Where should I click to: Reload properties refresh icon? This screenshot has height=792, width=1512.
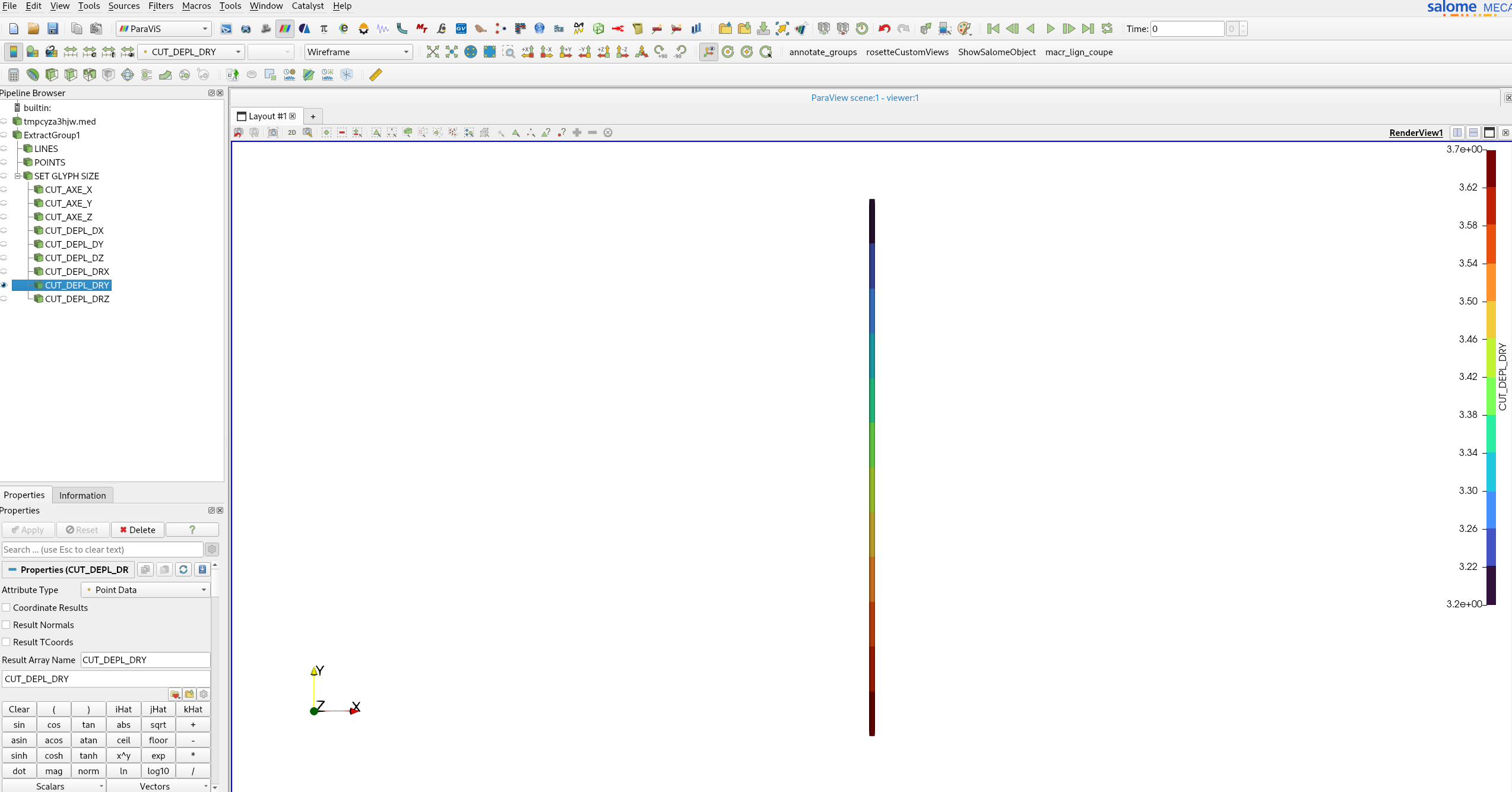[x=183, y=569]
